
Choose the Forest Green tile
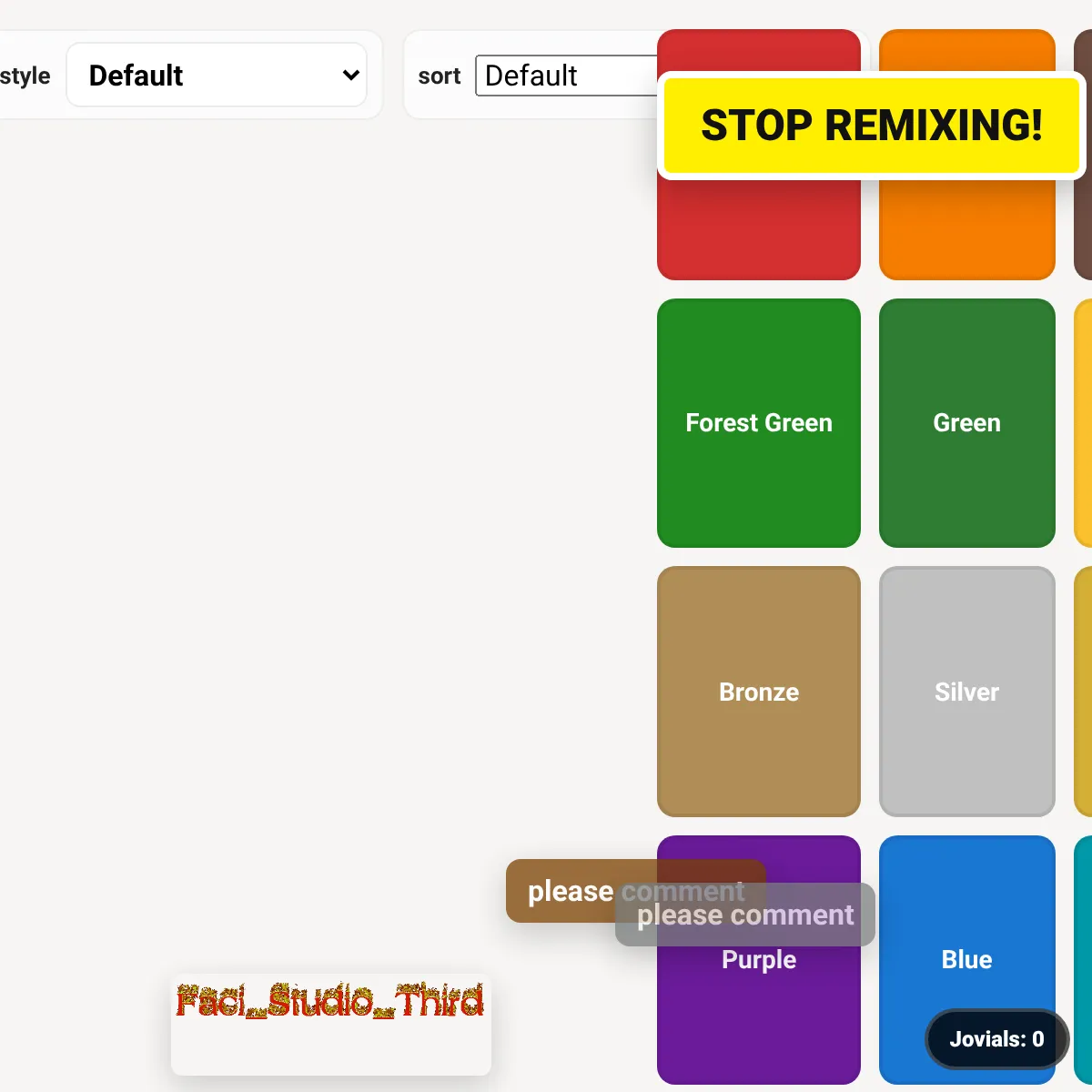click(758, 423)
